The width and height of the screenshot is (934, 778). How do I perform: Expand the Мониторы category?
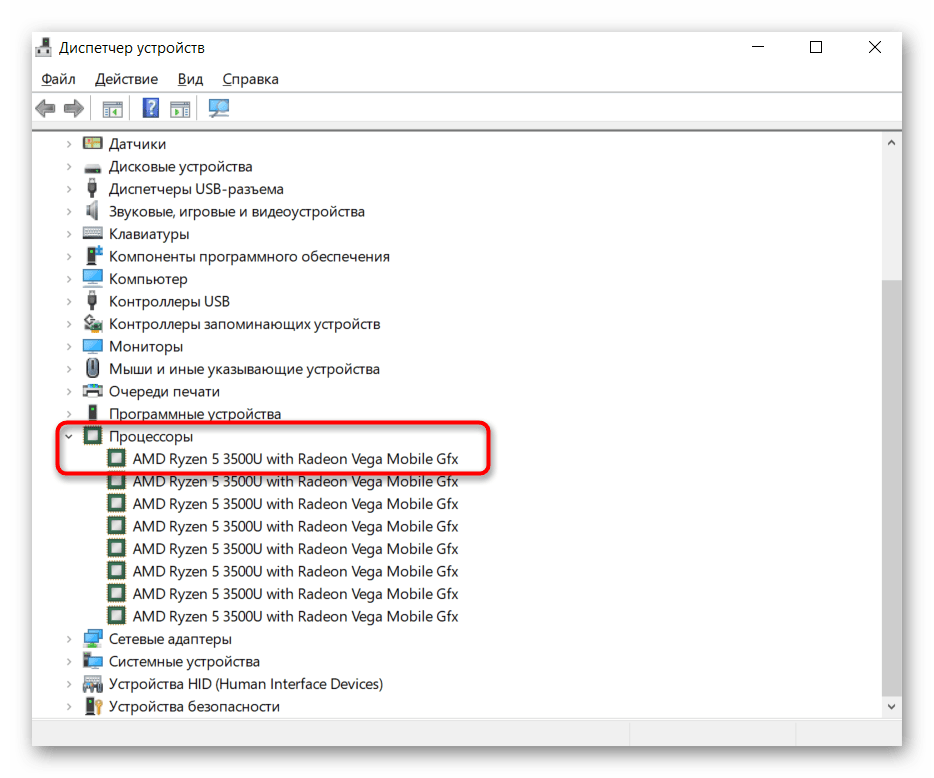[69, 346]
